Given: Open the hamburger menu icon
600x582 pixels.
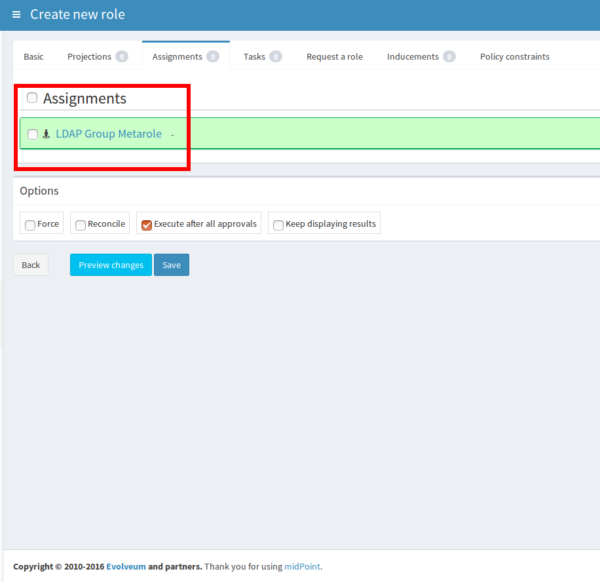Looking at the screenshot, I should pyautogui.click(x=16, y=15).
